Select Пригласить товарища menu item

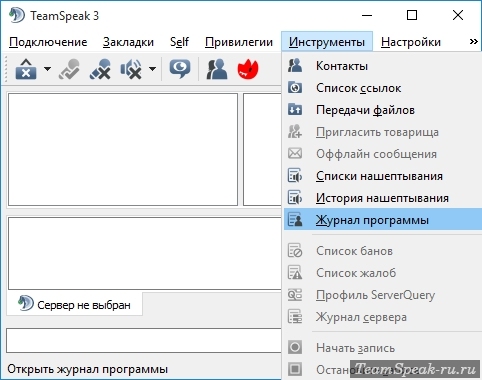click(x=383, y=132)
